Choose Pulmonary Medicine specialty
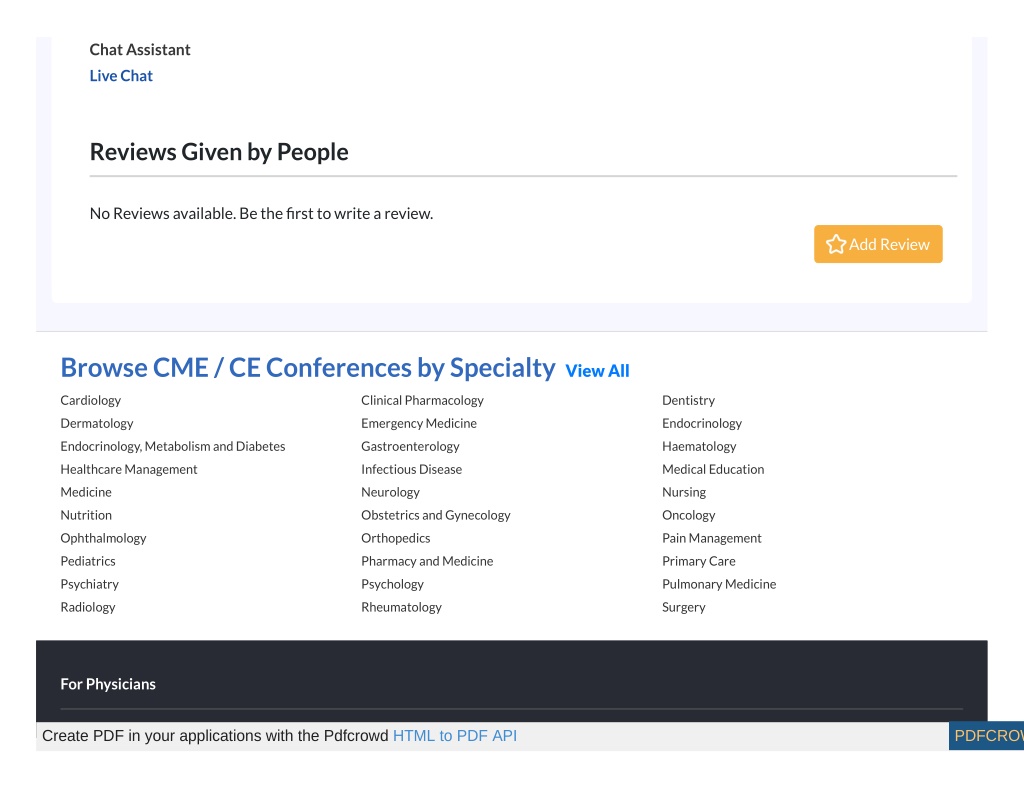 [719, 584]
